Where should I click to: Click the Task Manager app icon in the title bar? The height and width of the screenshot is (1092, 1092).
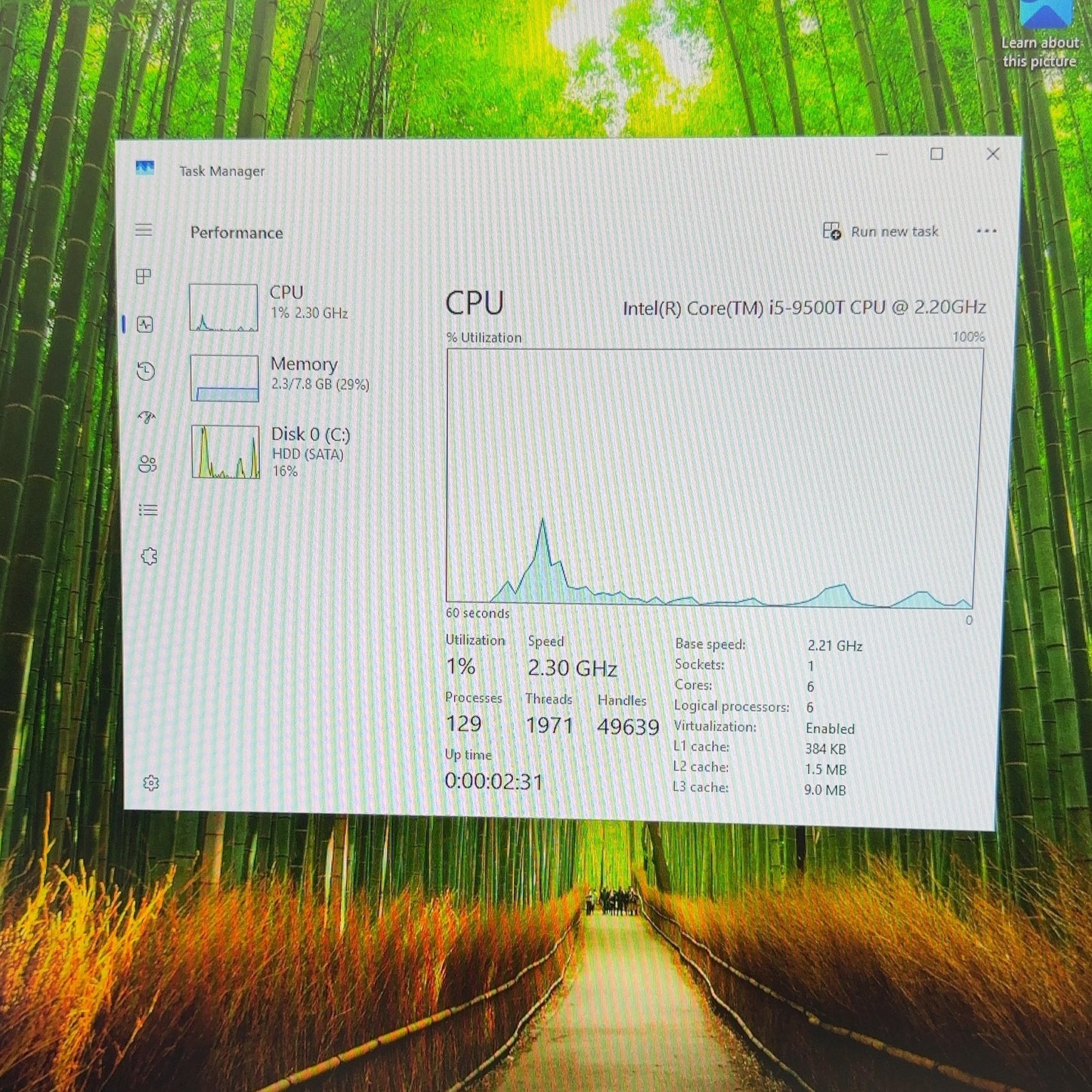pyautogui.click(x=144, y=168)
